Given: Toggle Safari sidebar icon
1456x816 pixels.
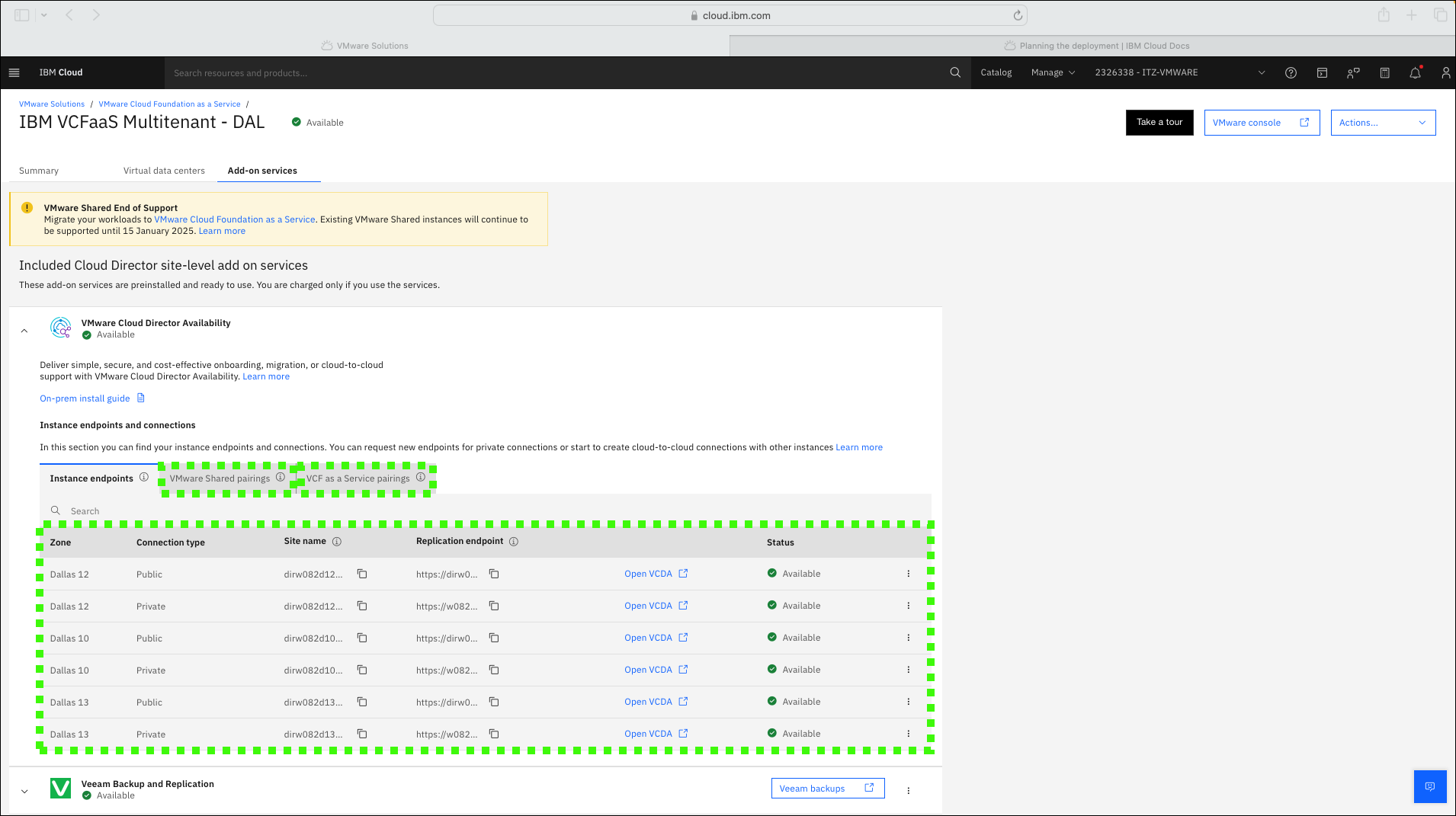Looking at the screenshot, I should coord(22,14).
